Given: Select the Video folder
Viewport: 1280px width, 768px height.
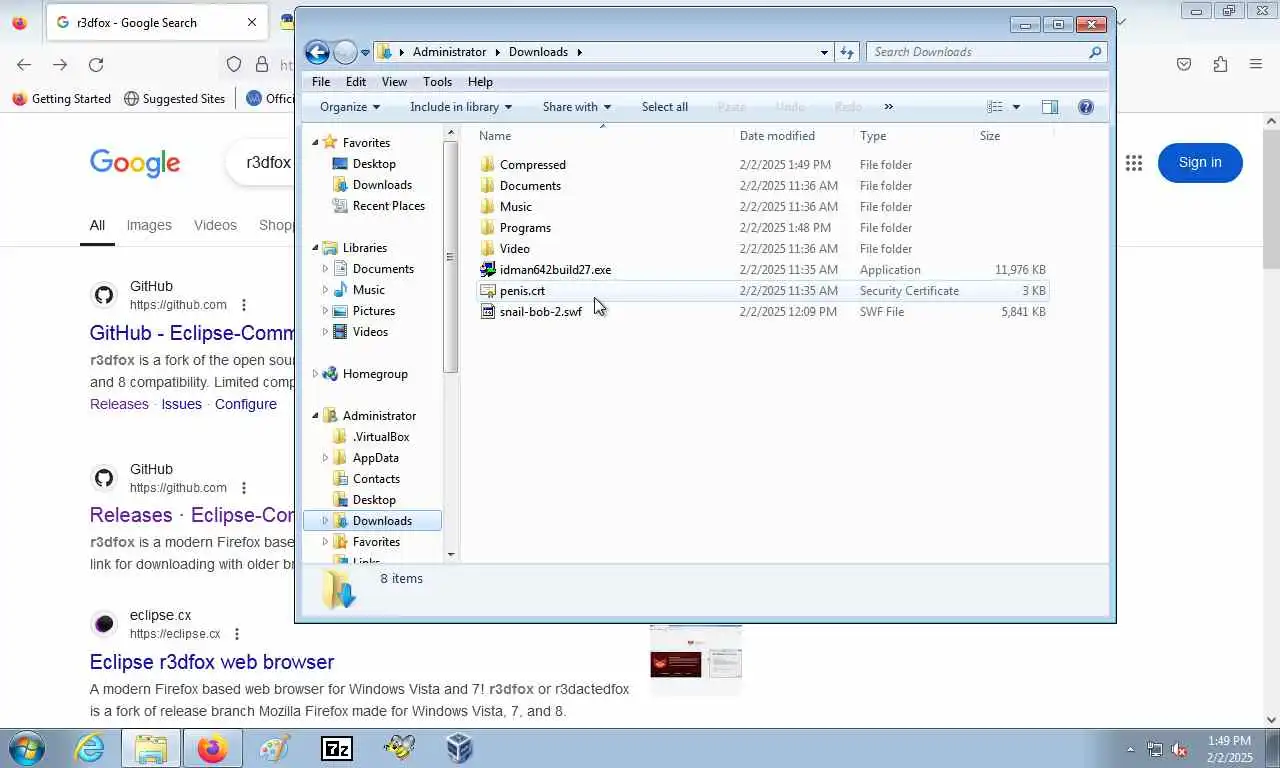Looking at the screenshot, I should click(514, 249).
